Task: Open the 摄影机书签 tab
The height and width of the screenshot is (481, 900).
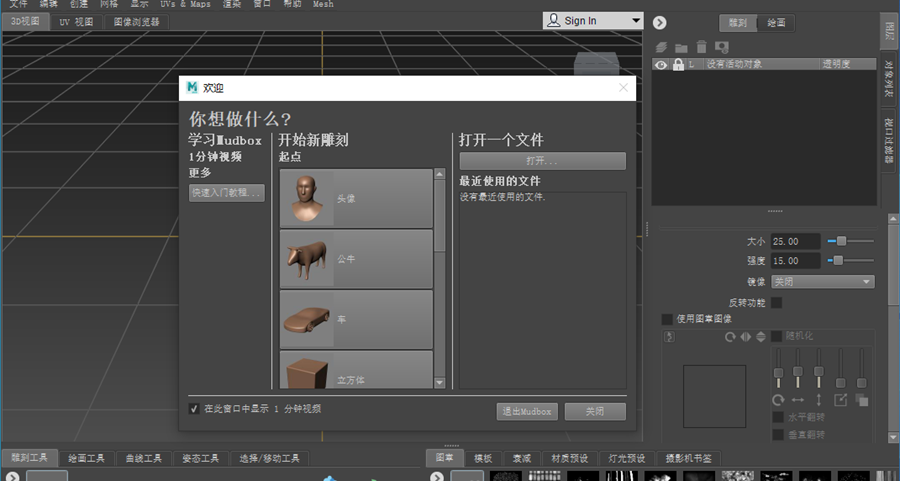Action: 688,459
